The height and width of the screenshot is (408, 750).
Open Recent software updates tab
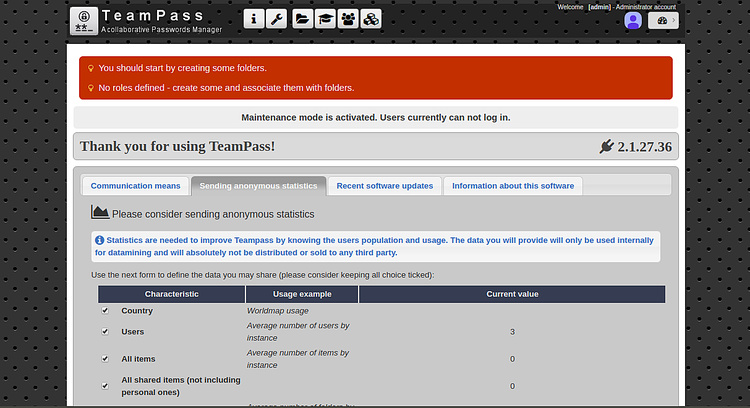[385, 186]
